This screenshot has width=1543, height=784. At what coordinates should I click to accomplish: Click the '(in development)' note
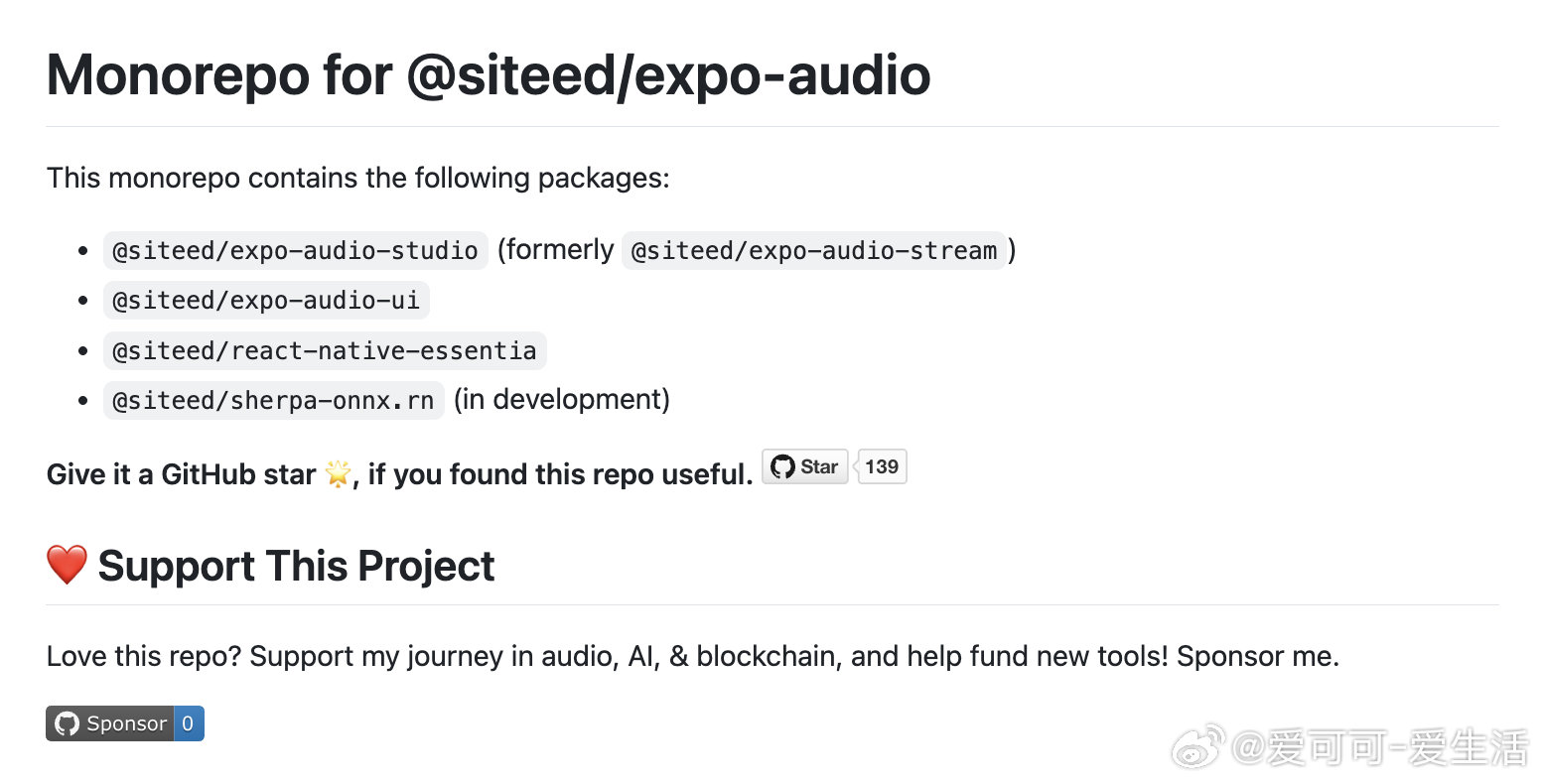pyautogui.click(x=562, y=399)
